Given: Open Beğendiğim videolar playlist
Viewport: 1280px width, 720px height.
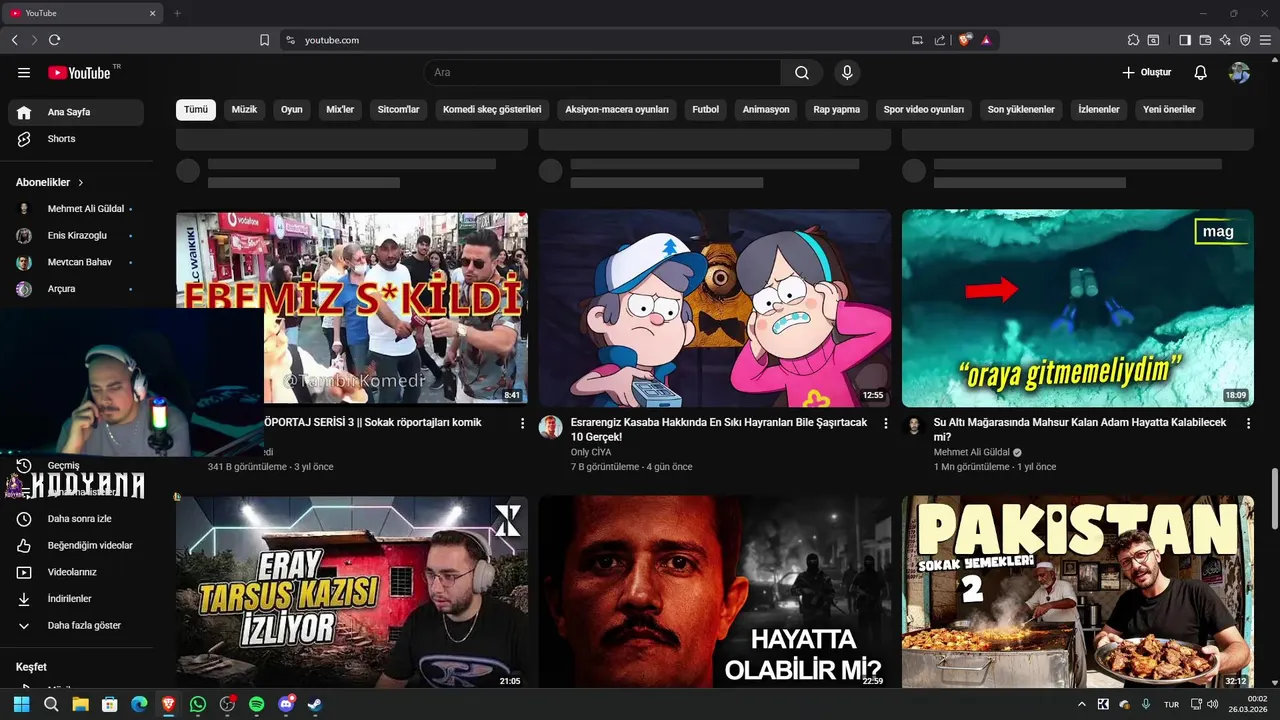Looking at the screenshot, I should pyautogui.click(x=76, y=546).
